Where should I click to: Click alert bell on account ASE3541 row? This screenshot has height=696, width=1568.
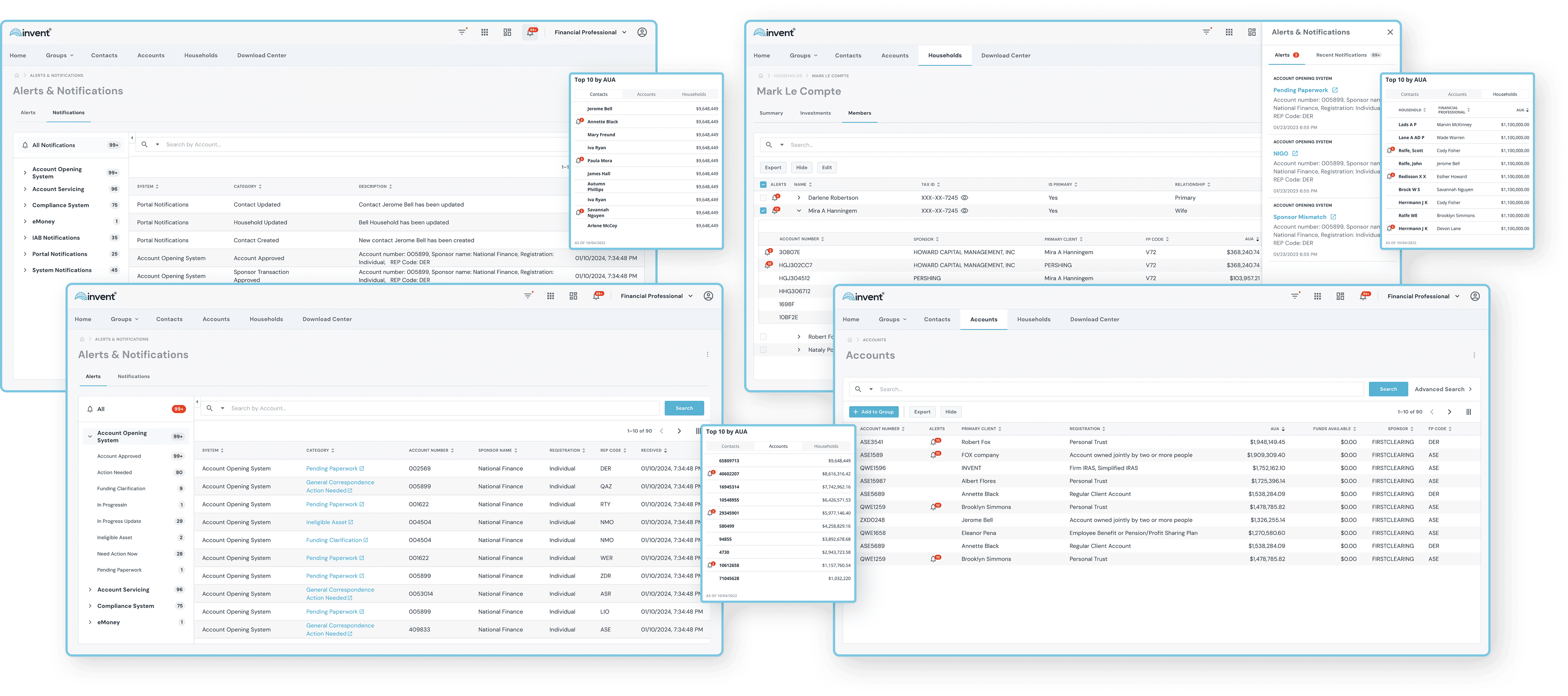(934, 442)
